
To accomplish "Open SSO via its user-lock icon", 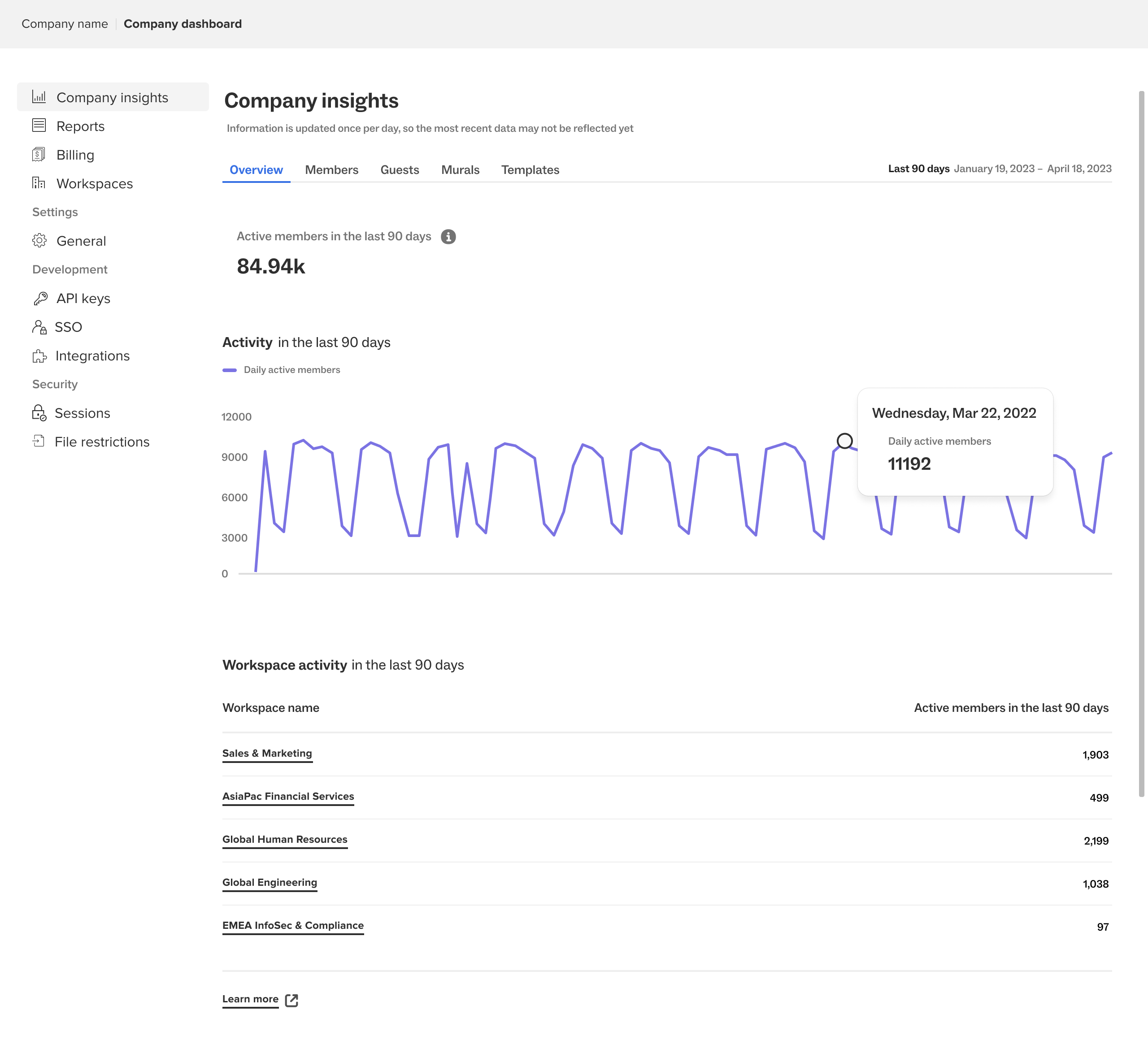I will 39,327.
